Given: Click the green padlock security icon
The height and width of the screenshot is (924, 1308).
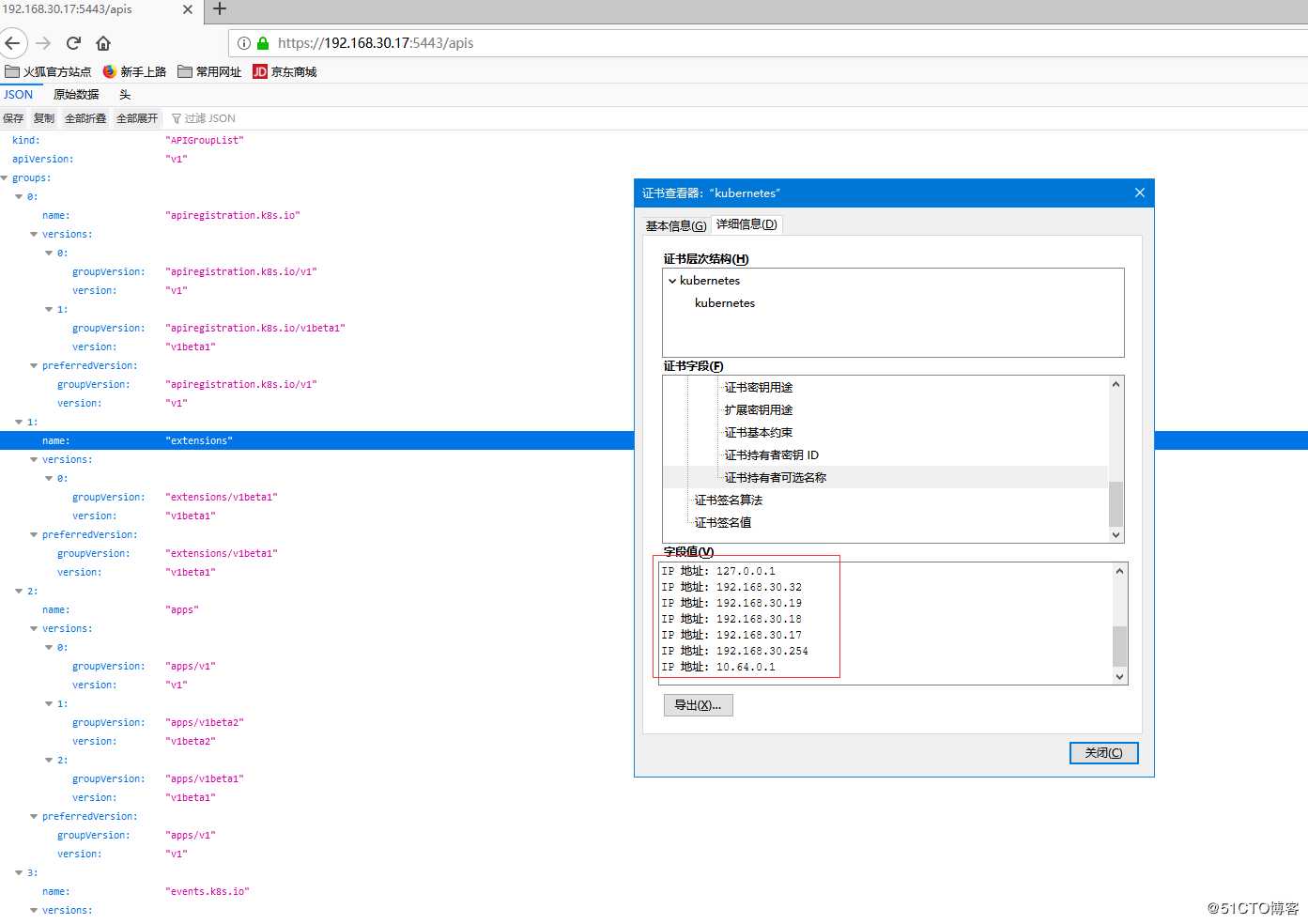Looking at the screenshot, I should click(x=263, y=43).
